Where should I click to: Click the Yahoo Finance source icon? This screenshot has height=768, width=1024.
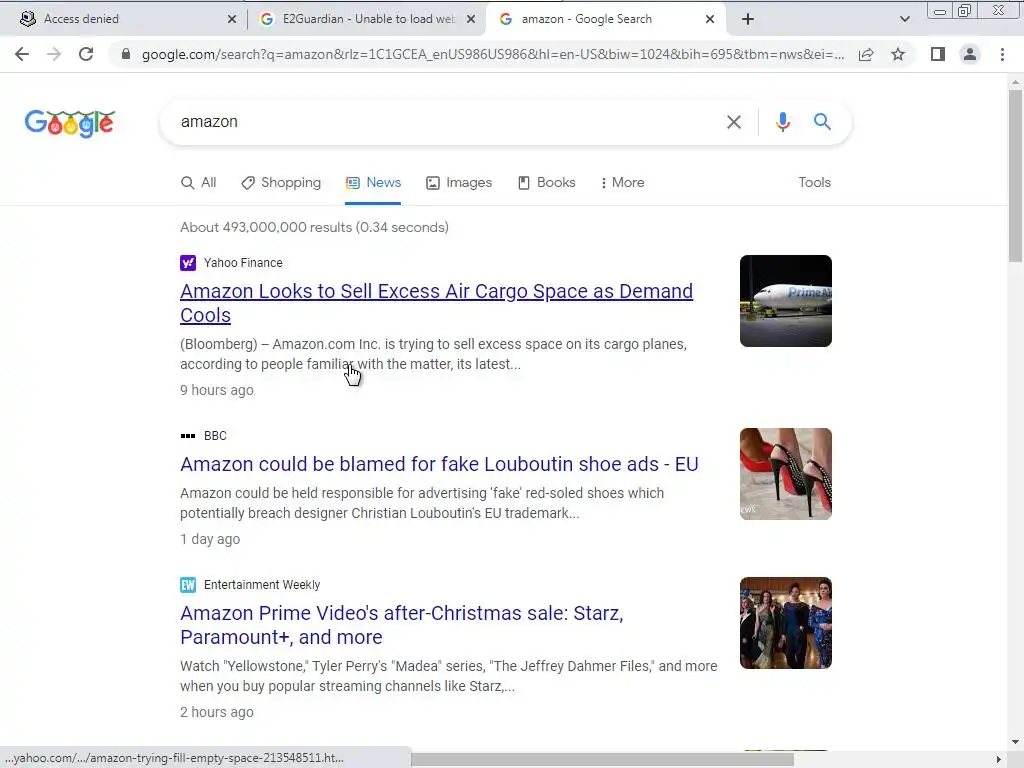(188, 263)
